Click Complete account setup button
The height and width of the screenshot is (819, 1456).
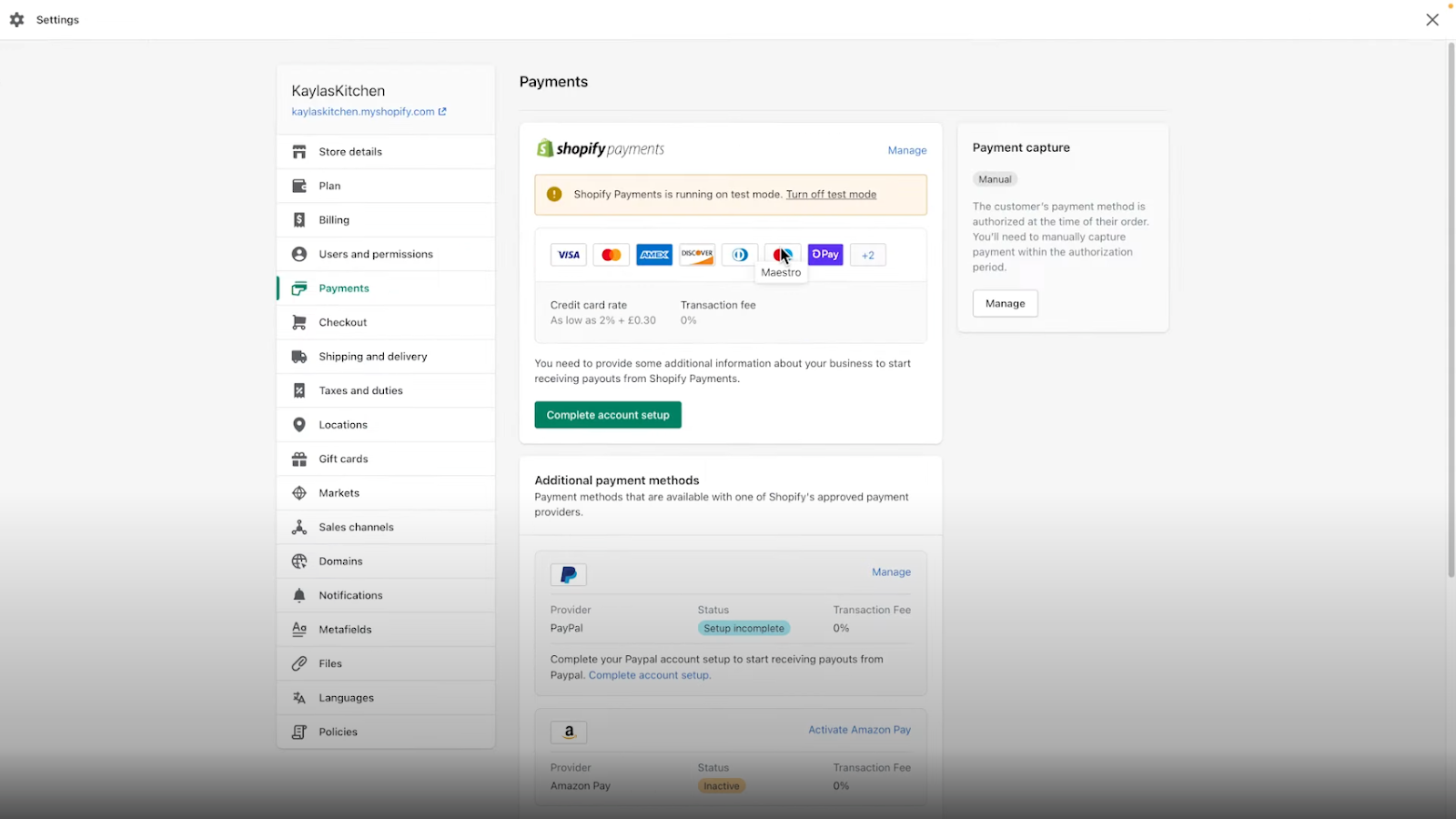click(x=608, y=415)
